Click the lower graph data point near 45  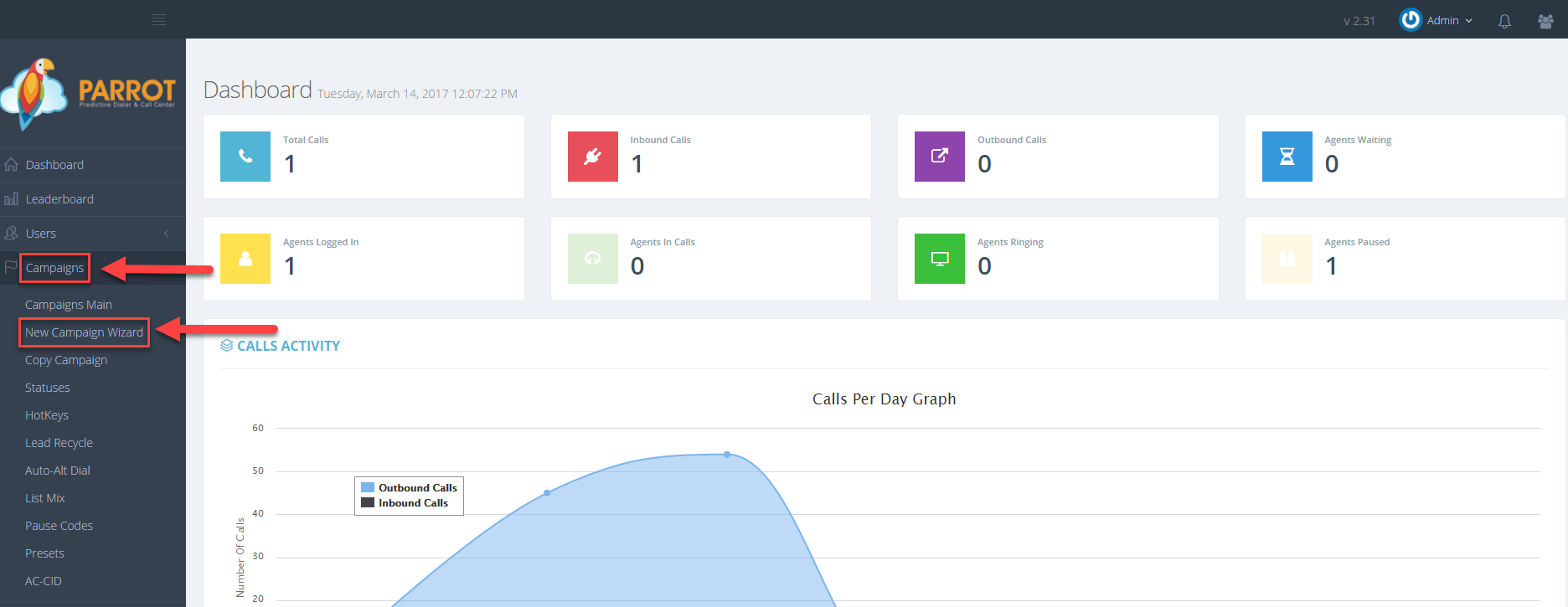pyautogui.click(x=547, y=493)
